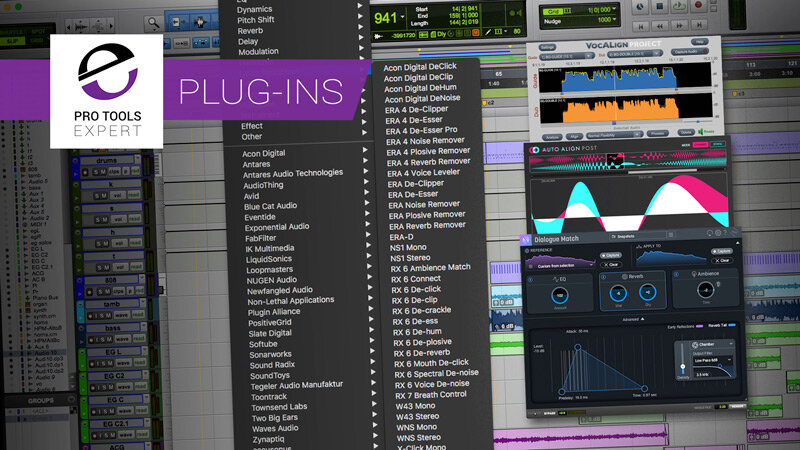Viewport: 800px width, 450px height.
Task: Select the Piano Bus entry in track list
Action: click(45, 297)
